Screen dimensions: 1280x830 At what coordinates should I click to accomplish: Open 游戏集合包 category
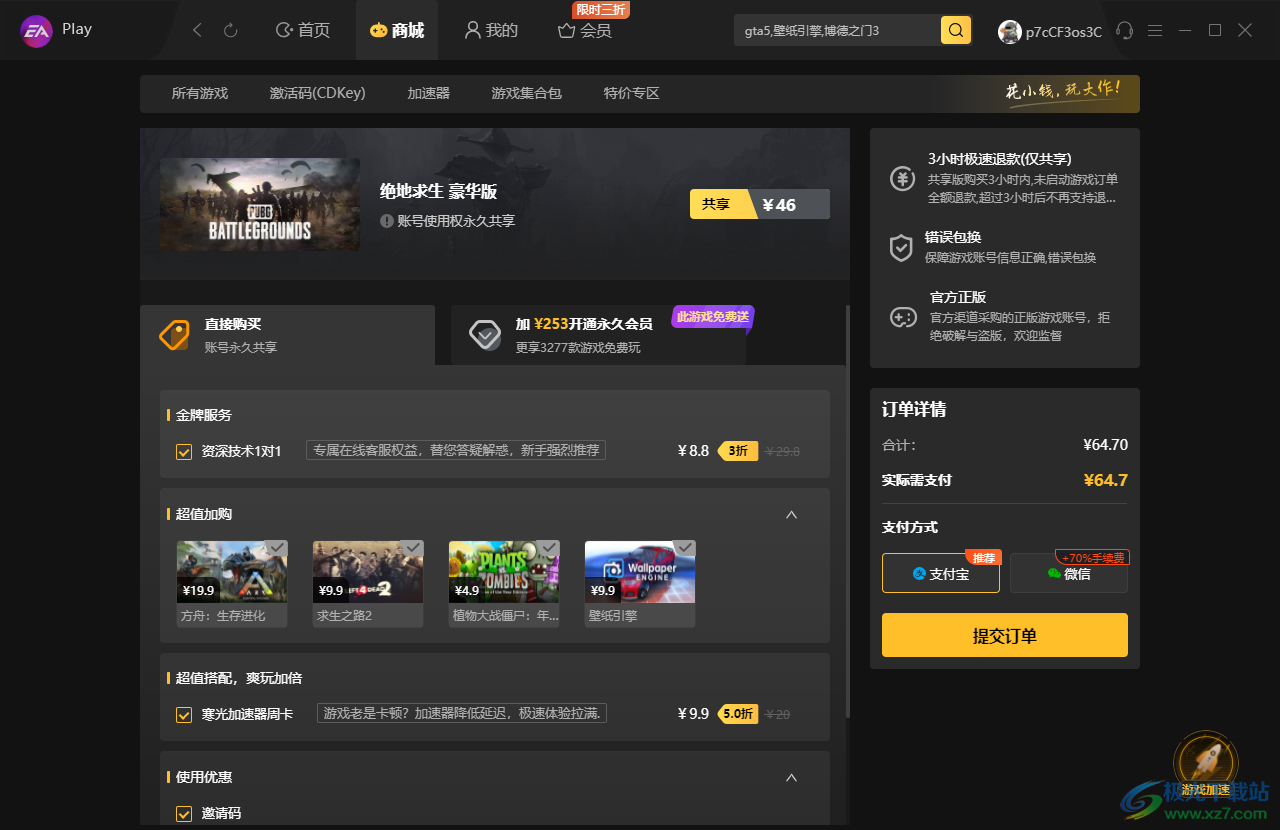[527, 93]
